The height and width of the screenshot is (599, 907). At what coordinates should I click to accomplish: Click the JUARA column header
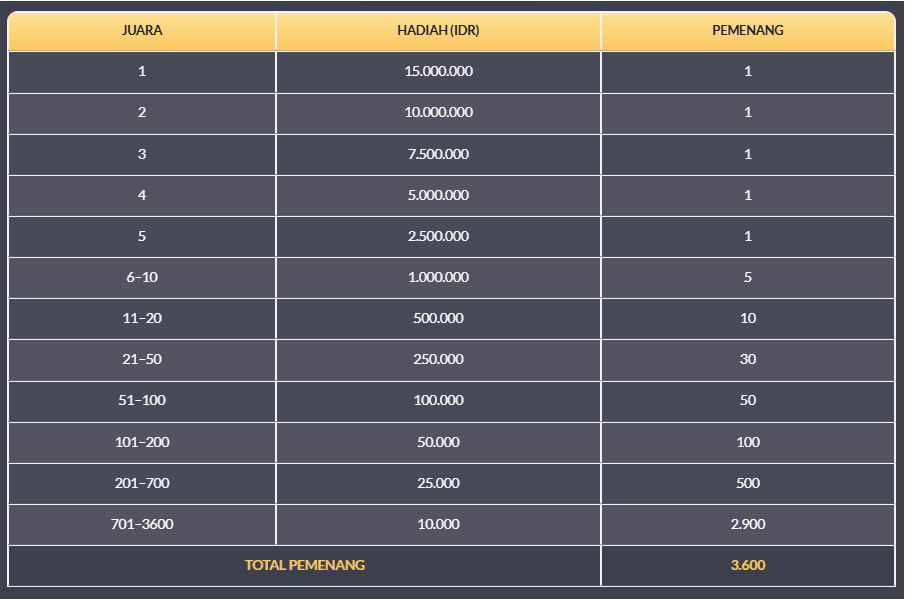[x=142, y=30]
